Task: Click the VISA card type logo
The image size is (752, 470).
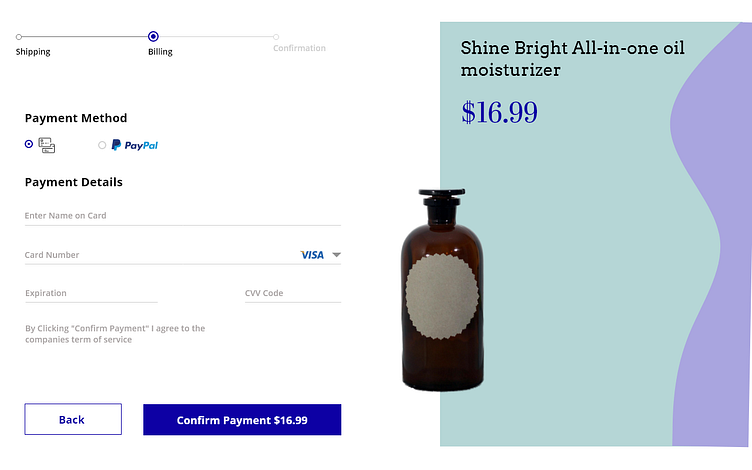Action: coord(312,255)
